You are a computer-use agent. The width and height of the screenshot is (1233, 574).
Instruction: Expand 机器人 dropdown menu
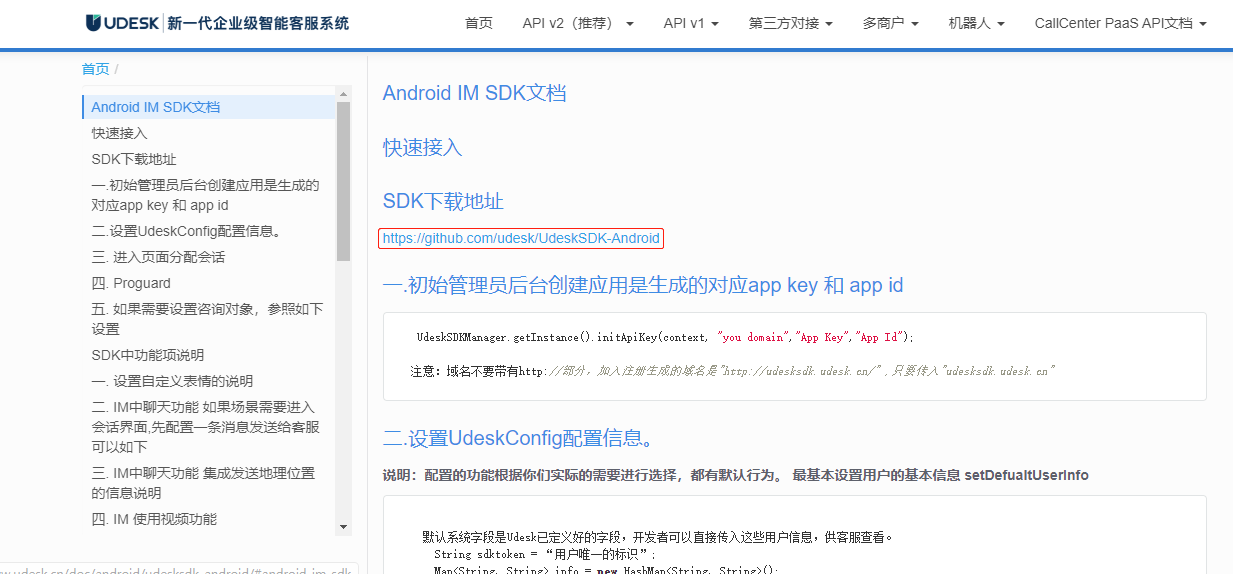(x=977, y=23)
